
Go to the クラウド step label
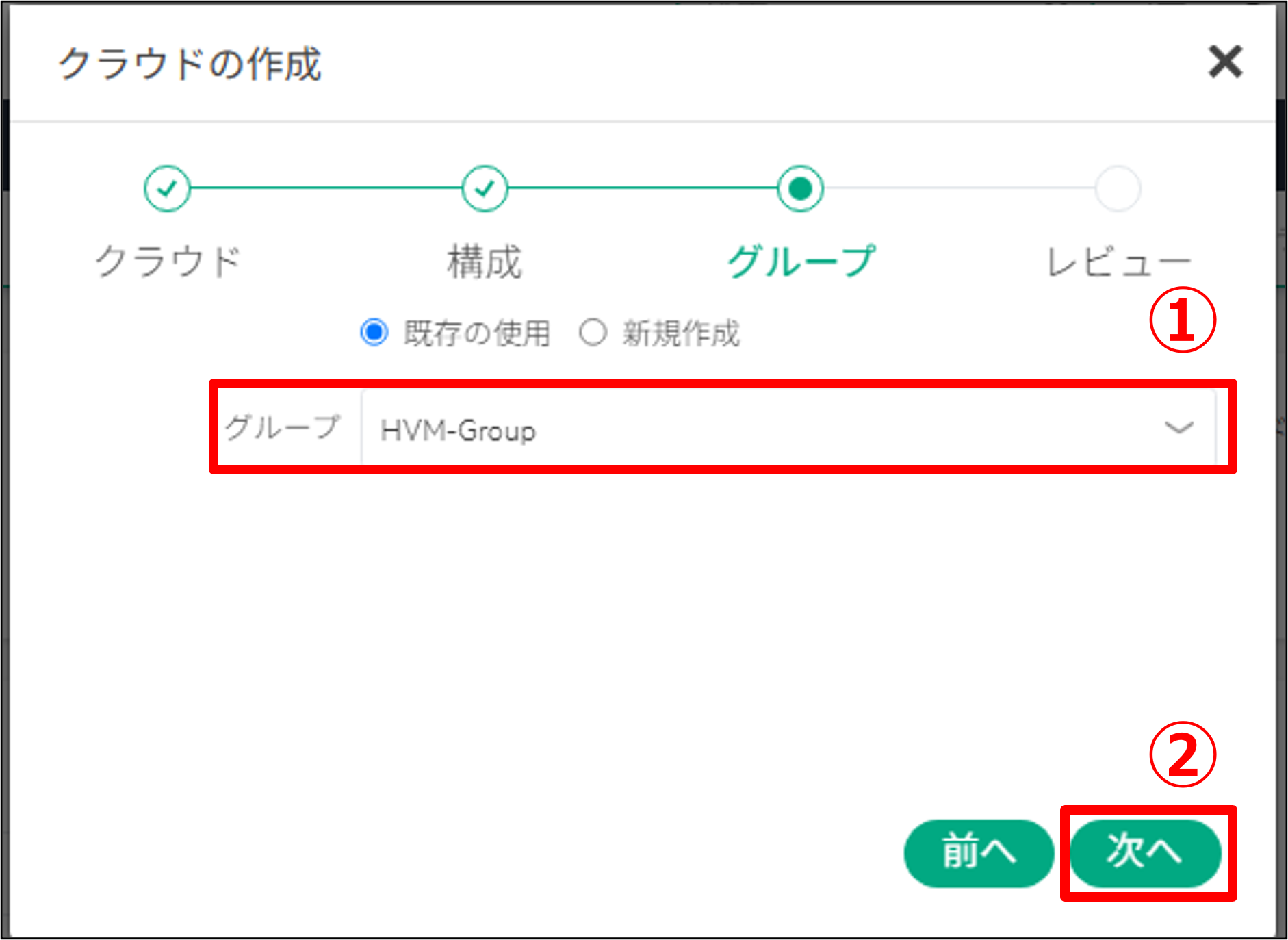[168, 262]
